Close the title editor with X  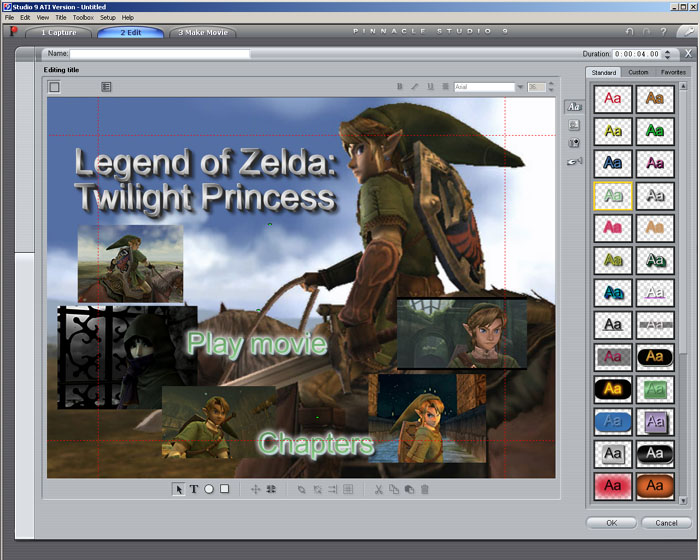[688, 54]
